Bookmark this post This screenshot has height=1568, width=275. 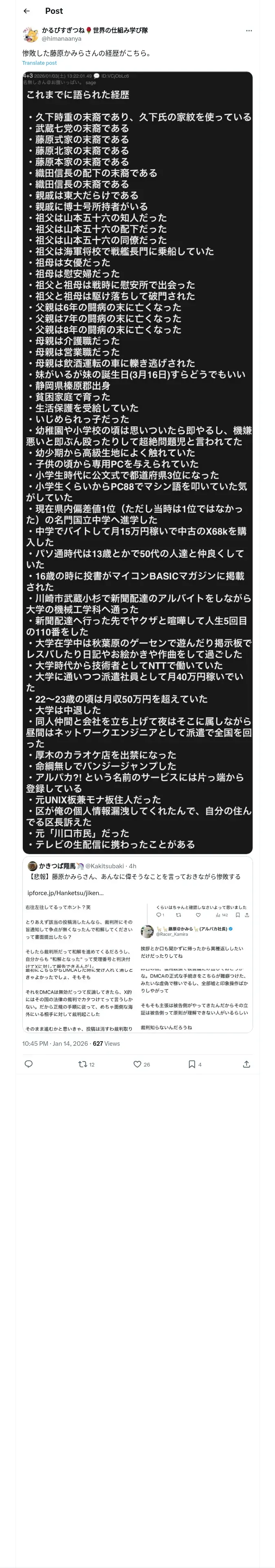pos(194,1064)
